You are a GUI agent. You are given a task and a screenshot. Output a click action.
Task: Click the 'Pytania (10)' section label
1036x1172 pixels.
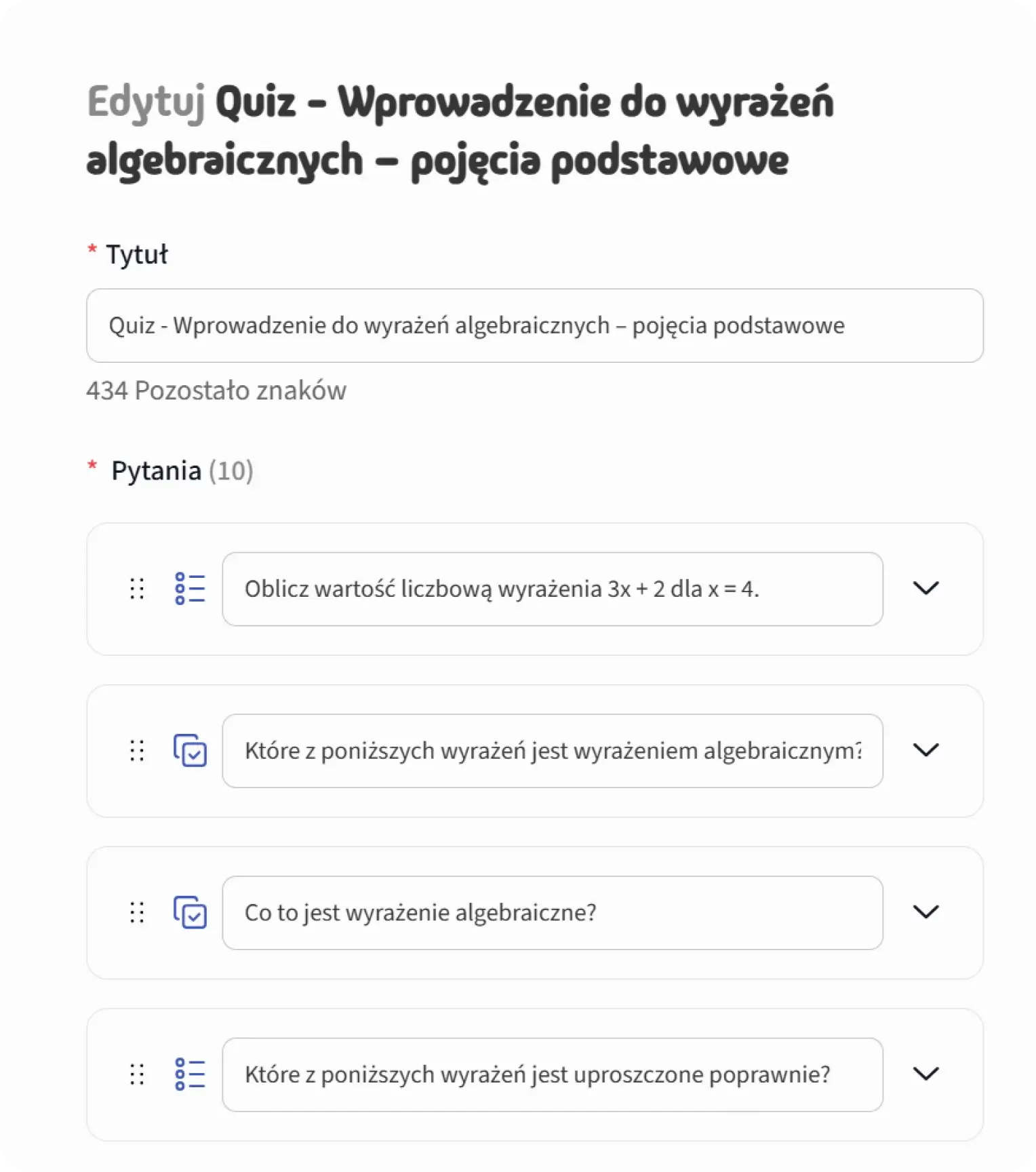tap(182, 471)
